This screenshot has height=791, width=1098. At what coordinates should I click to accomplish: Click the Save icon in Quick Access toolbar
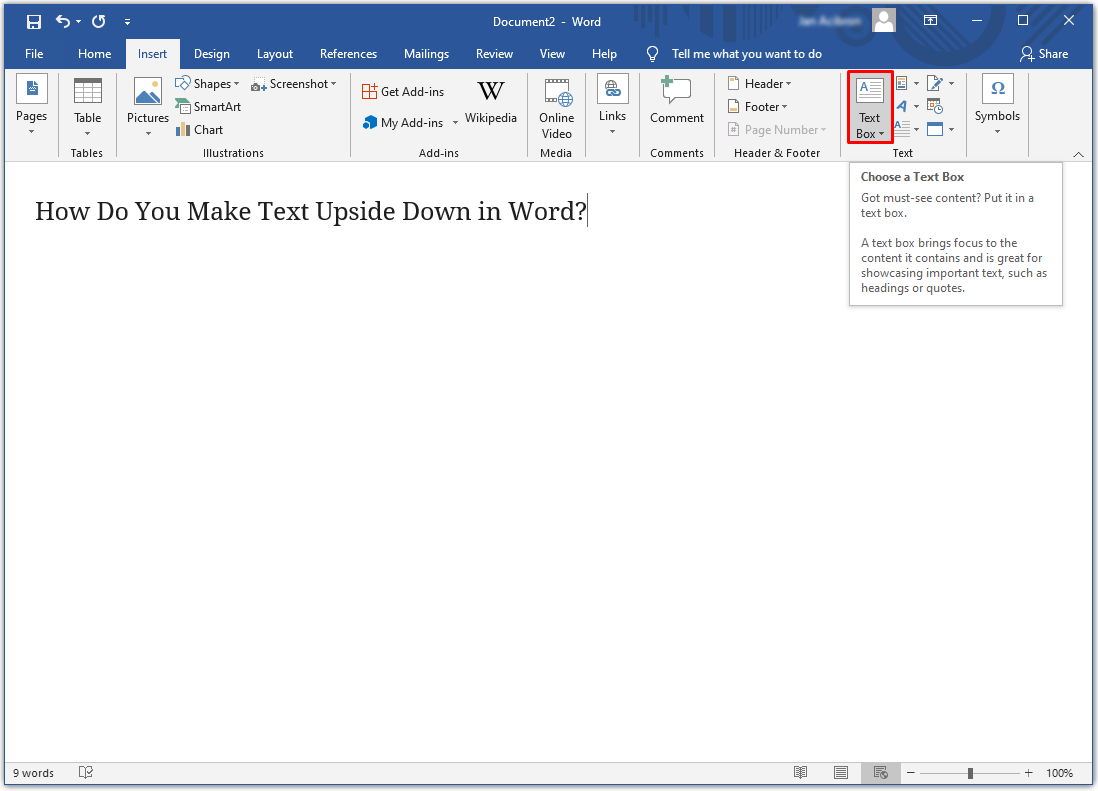pyautogui.click(x=33, y=21)
